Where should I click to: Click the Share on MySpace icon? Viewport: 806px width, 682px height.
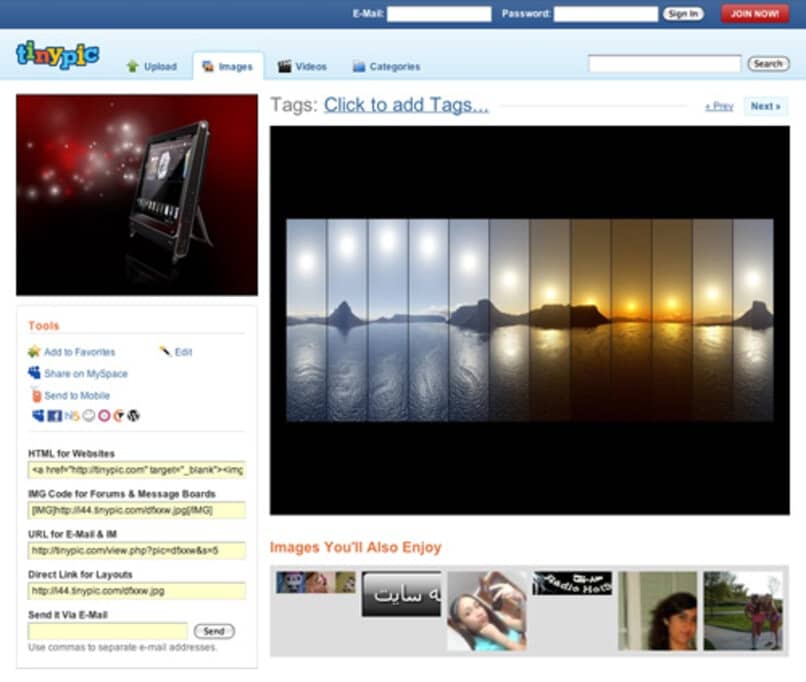coord(34,372)
